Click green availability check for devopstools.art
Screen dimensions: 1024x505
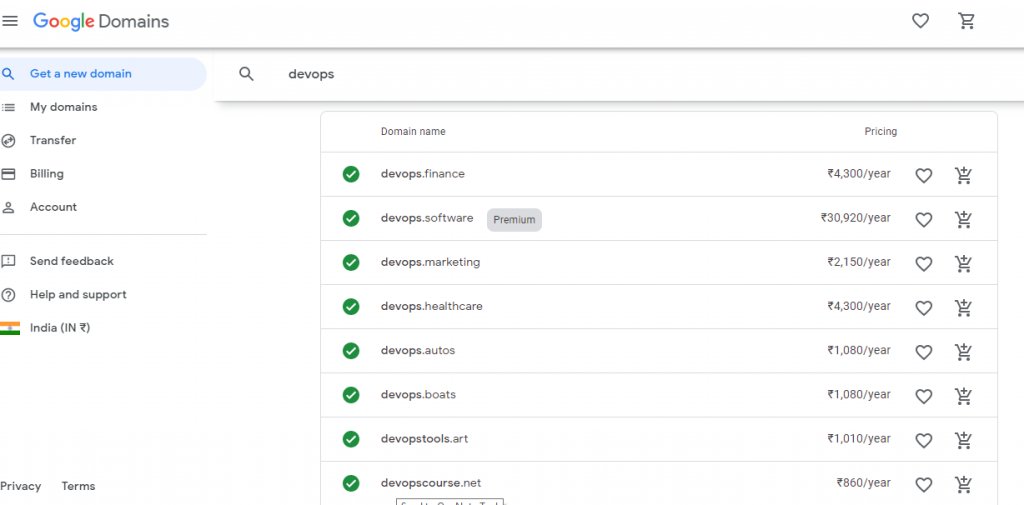(351, 439)
